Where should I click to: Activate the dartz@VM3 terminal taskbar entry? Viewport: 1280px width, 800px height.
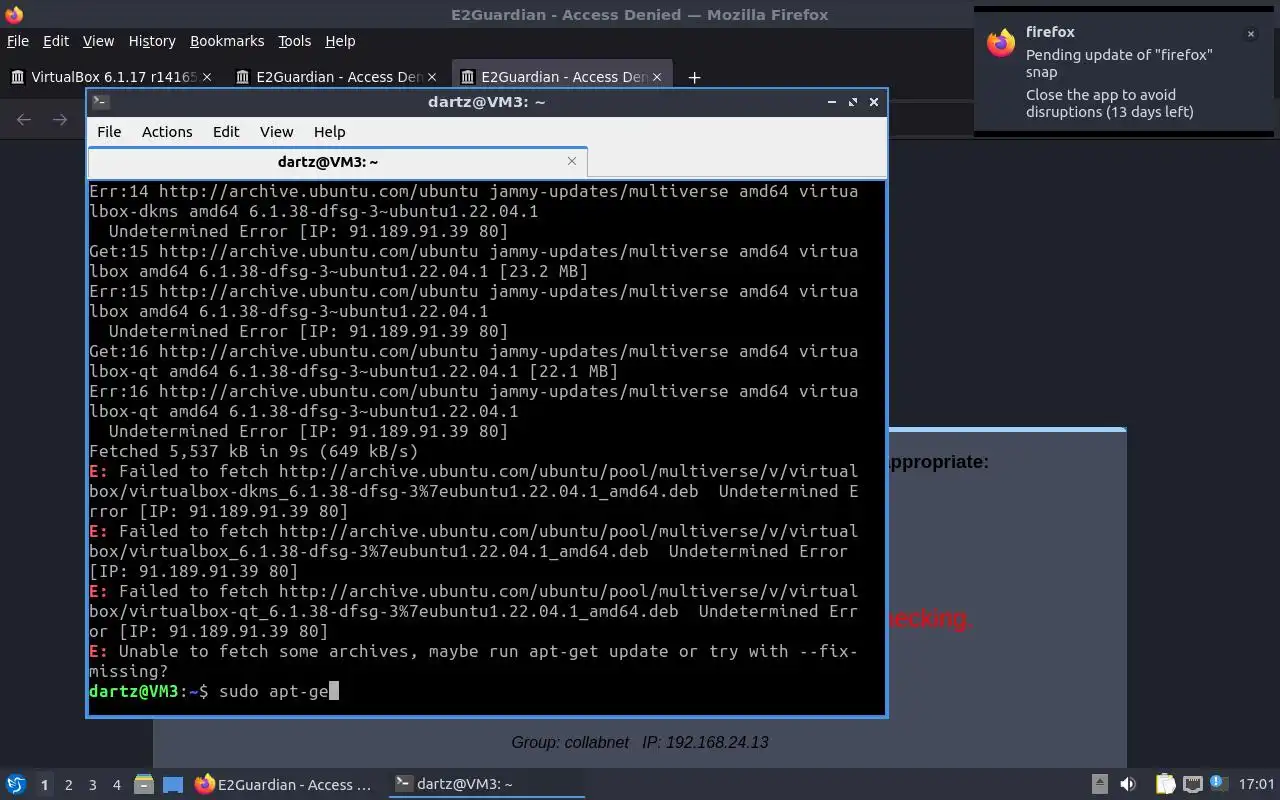pyautogui.click(x=486, y=784)
